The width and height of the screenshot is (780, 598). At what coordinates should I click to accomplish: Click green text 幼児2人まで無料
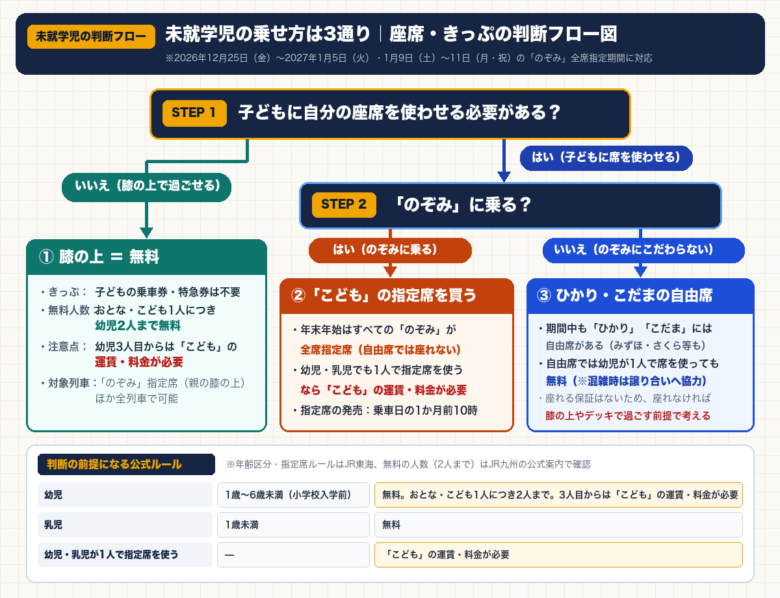click(x=138, y=326)
